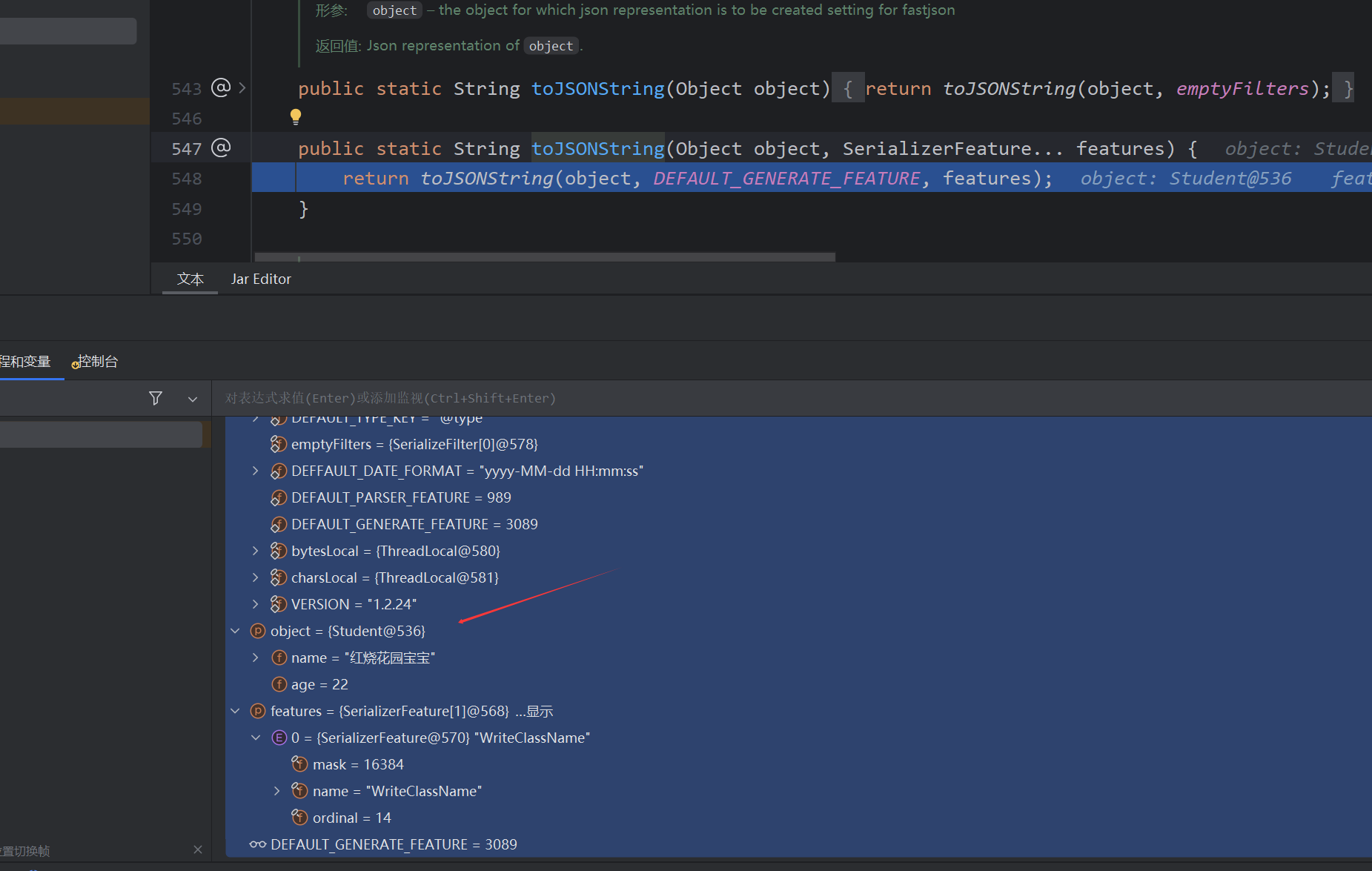The height and width of the screenshot is (871, 1372).
Task: Switch to the Jar Editor tab
Action: (x=261, y=279)
